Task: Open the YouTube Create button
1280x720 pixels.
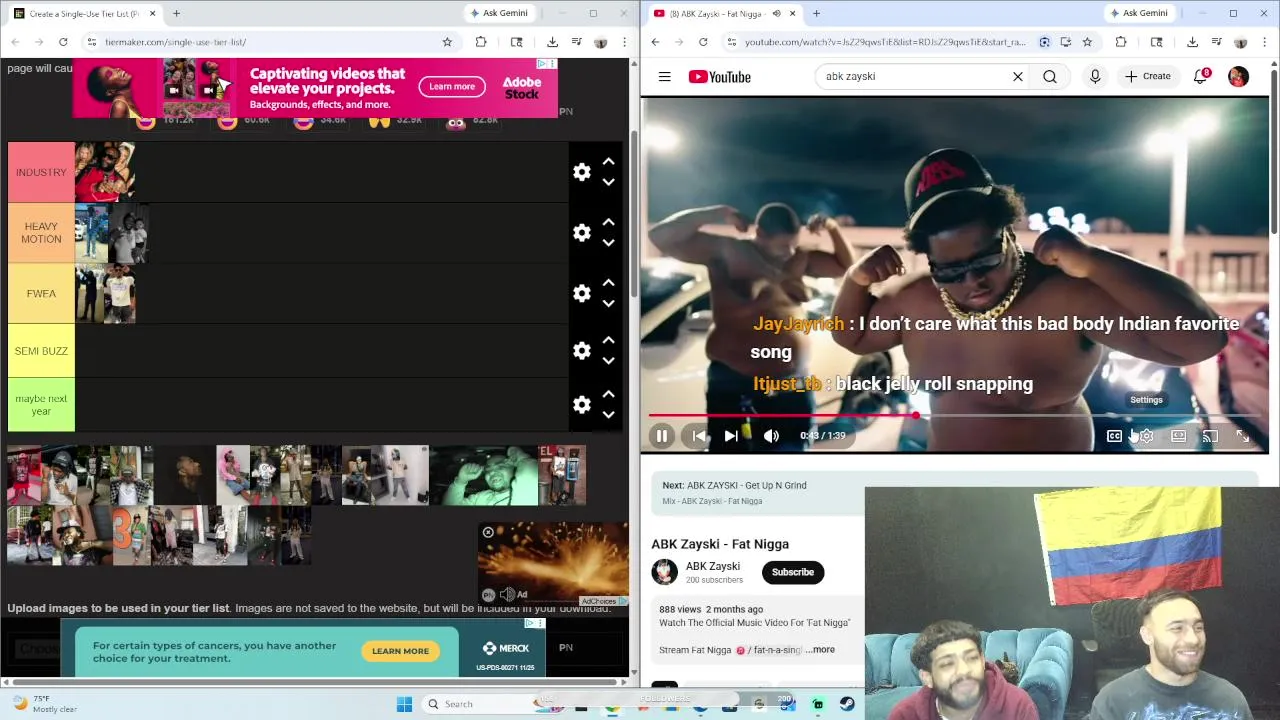Action: [1147, 76]
